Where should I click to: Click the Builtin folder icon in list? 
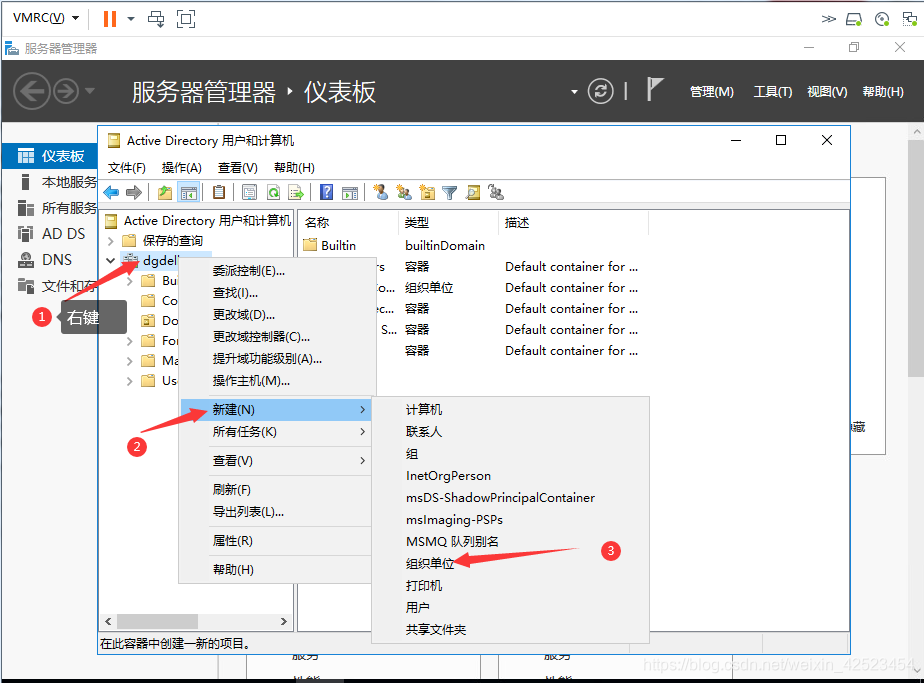point(310,245)
